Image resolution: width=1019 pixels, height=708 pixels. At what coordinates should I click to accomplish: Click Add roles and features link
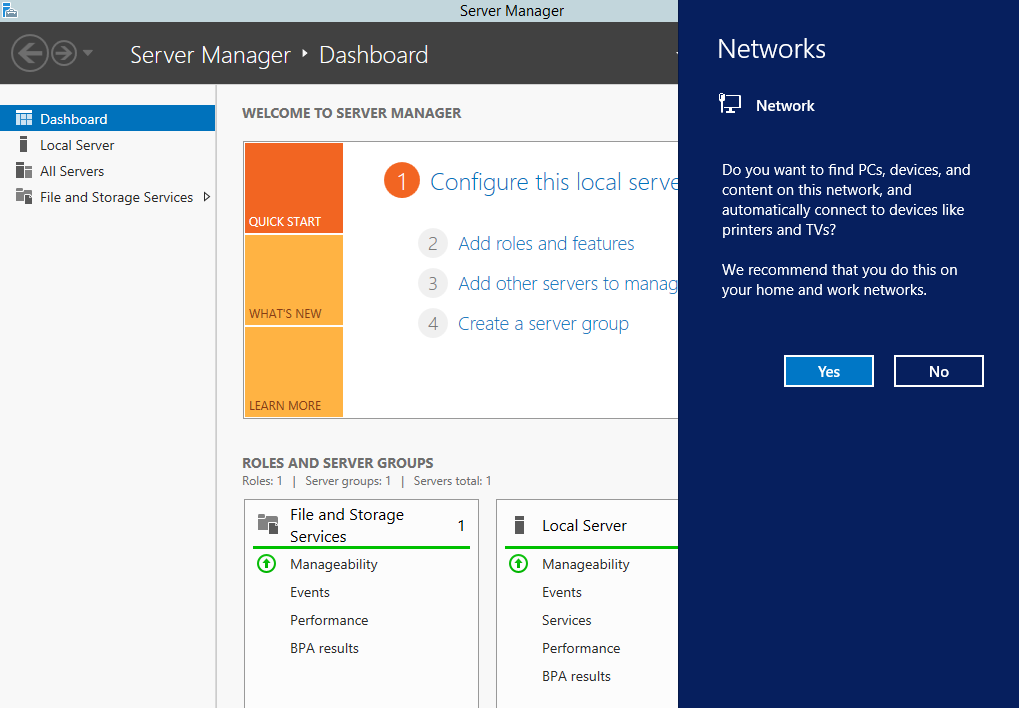click(x=546, y=243)
